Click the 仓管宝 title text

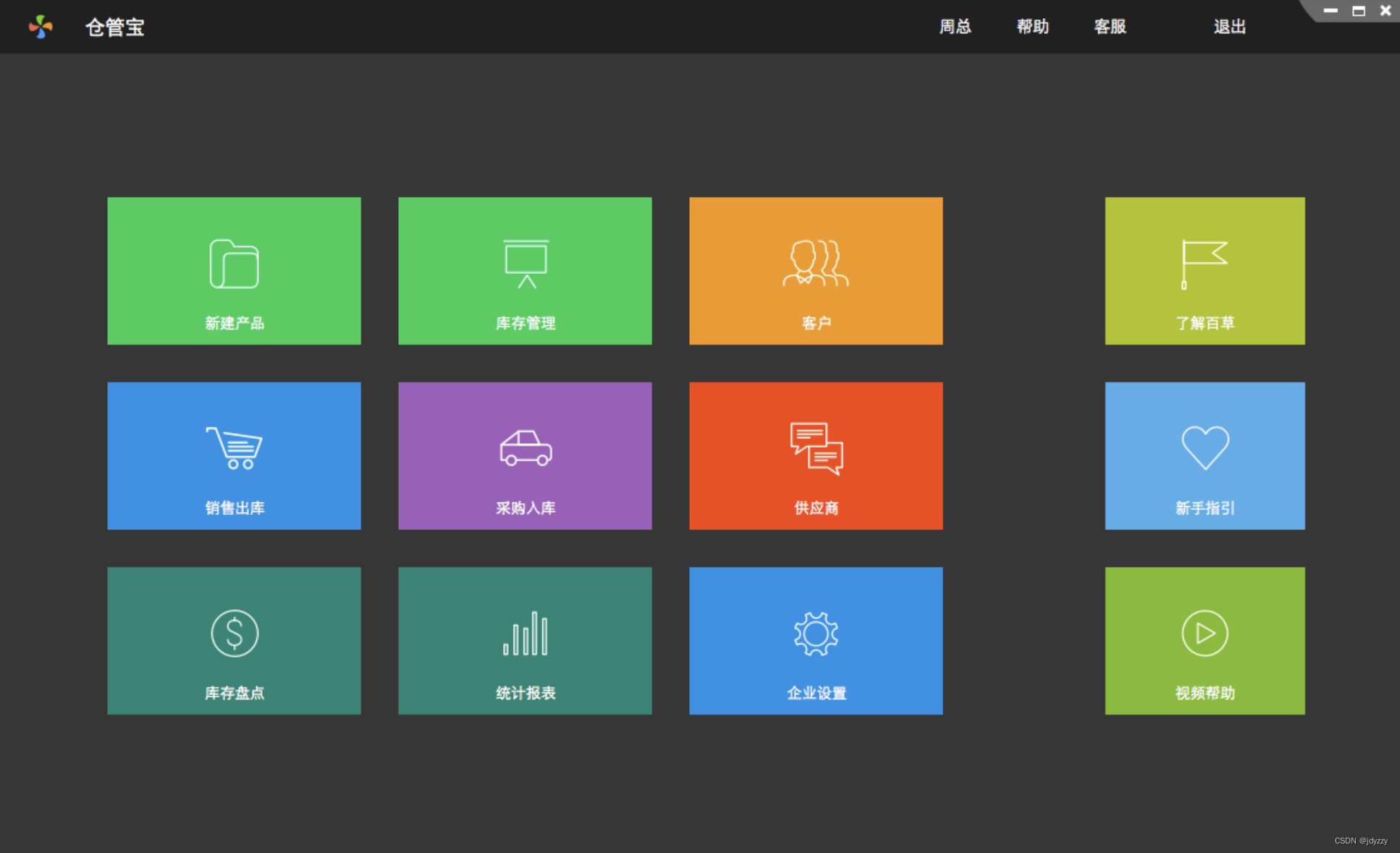[x=115, y=28]
